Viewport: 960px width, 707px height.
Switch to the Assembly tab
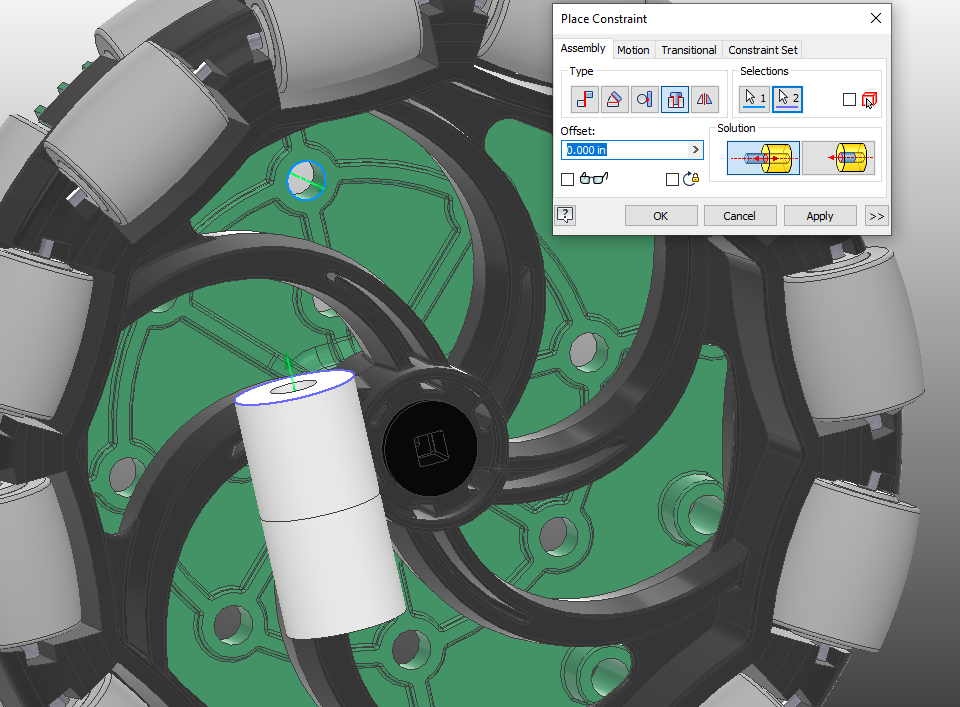click(x=583, y=48)
